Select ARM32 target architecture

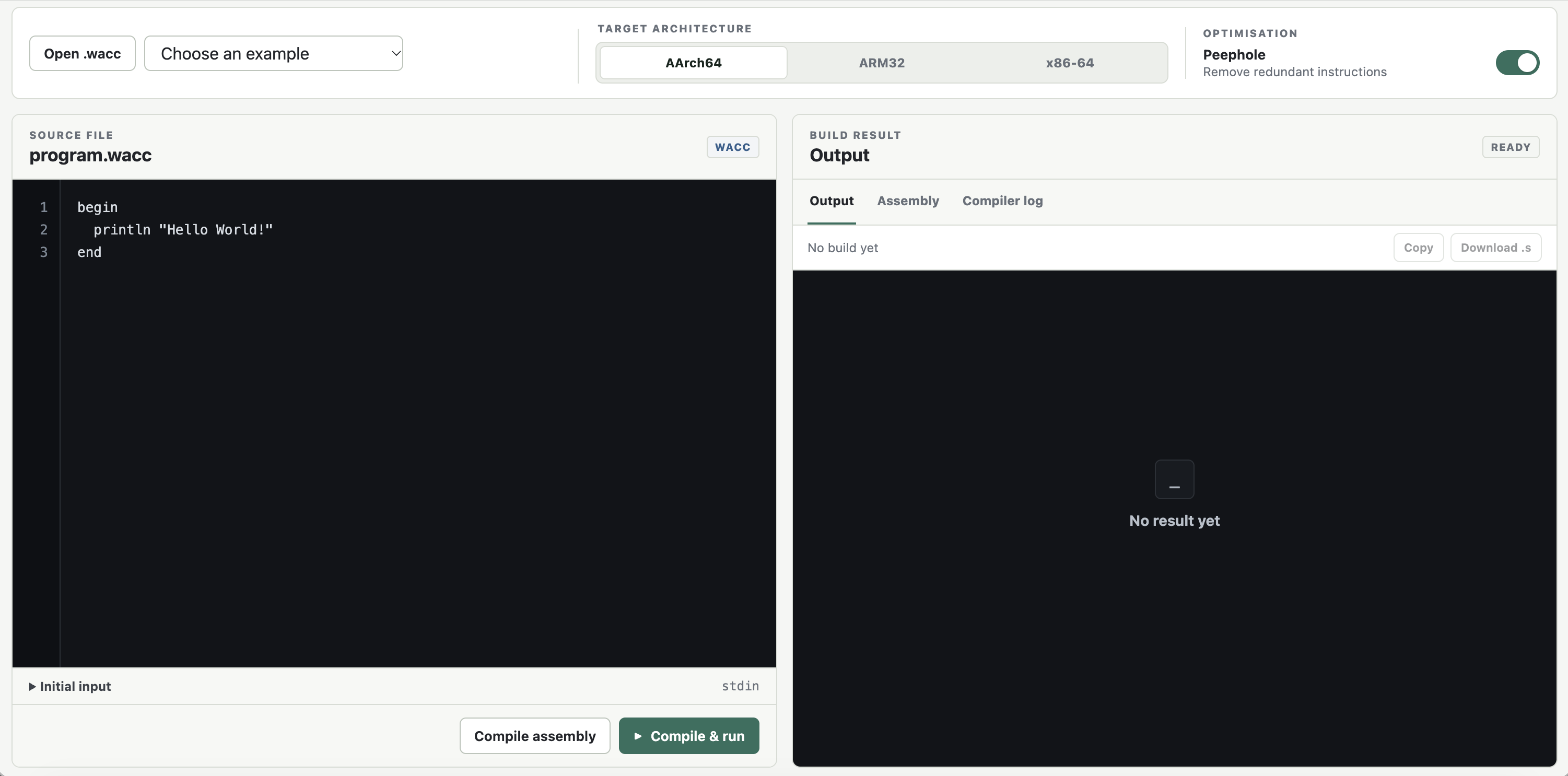881,63
